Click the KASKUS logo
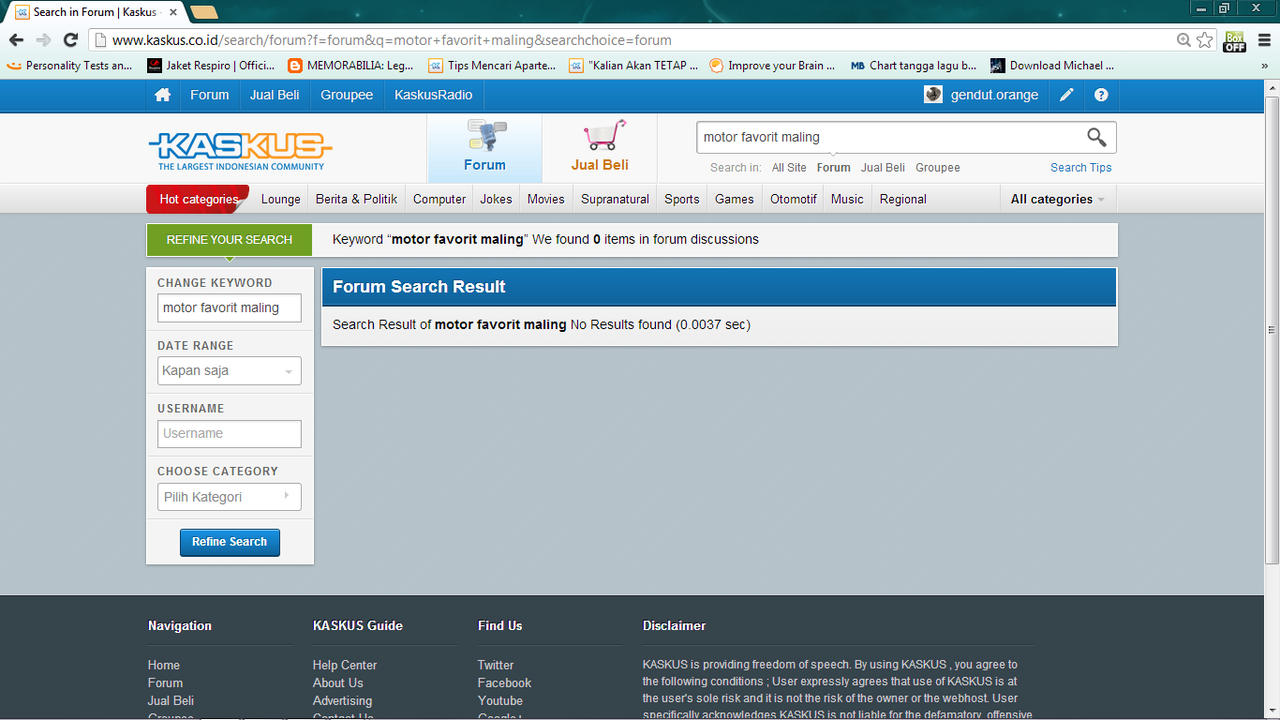 (240, 150)
